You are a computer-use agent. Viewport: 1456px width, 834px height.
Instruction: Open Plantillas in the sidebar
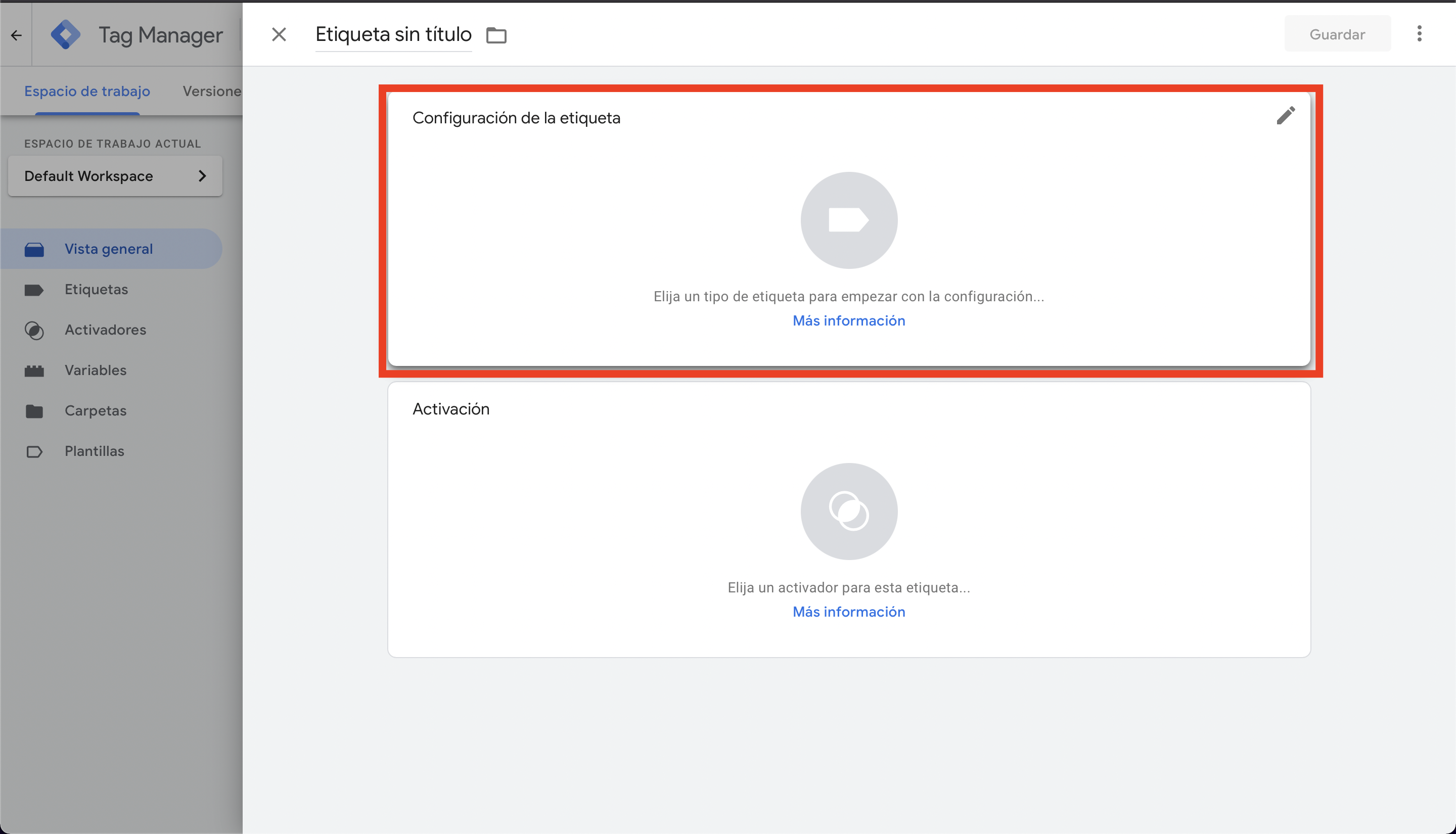(94, 451)
